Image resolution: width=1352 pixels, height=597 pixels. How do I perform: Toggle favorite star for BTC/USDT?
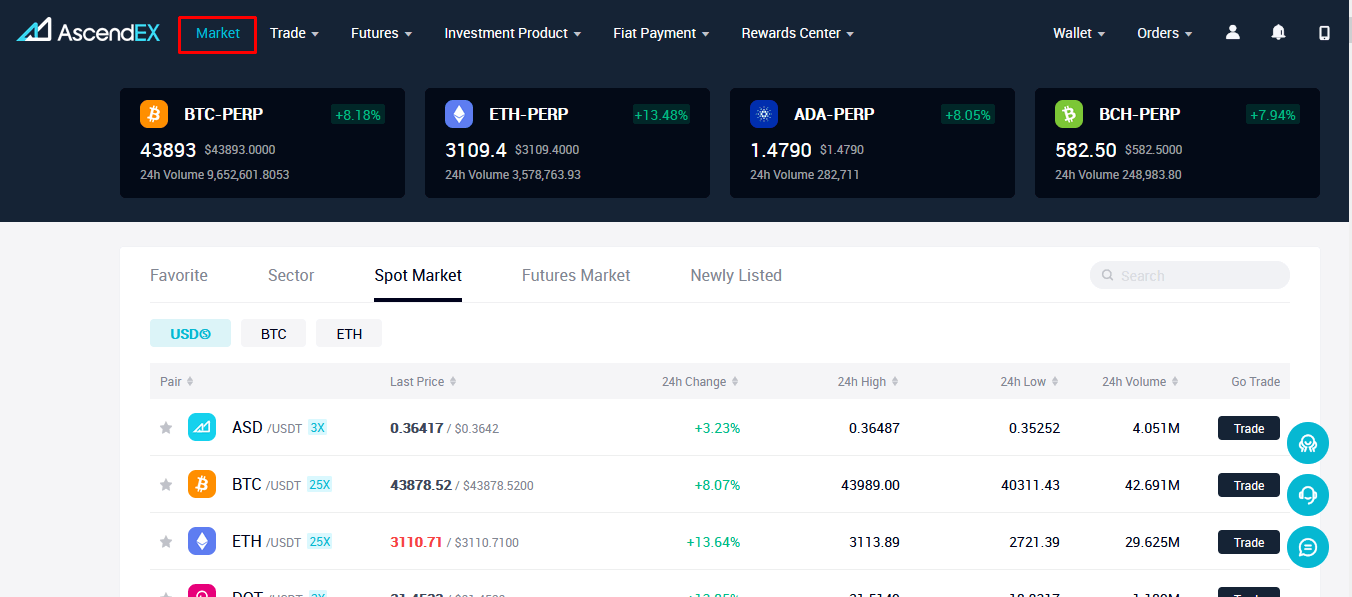click(166, 485)
